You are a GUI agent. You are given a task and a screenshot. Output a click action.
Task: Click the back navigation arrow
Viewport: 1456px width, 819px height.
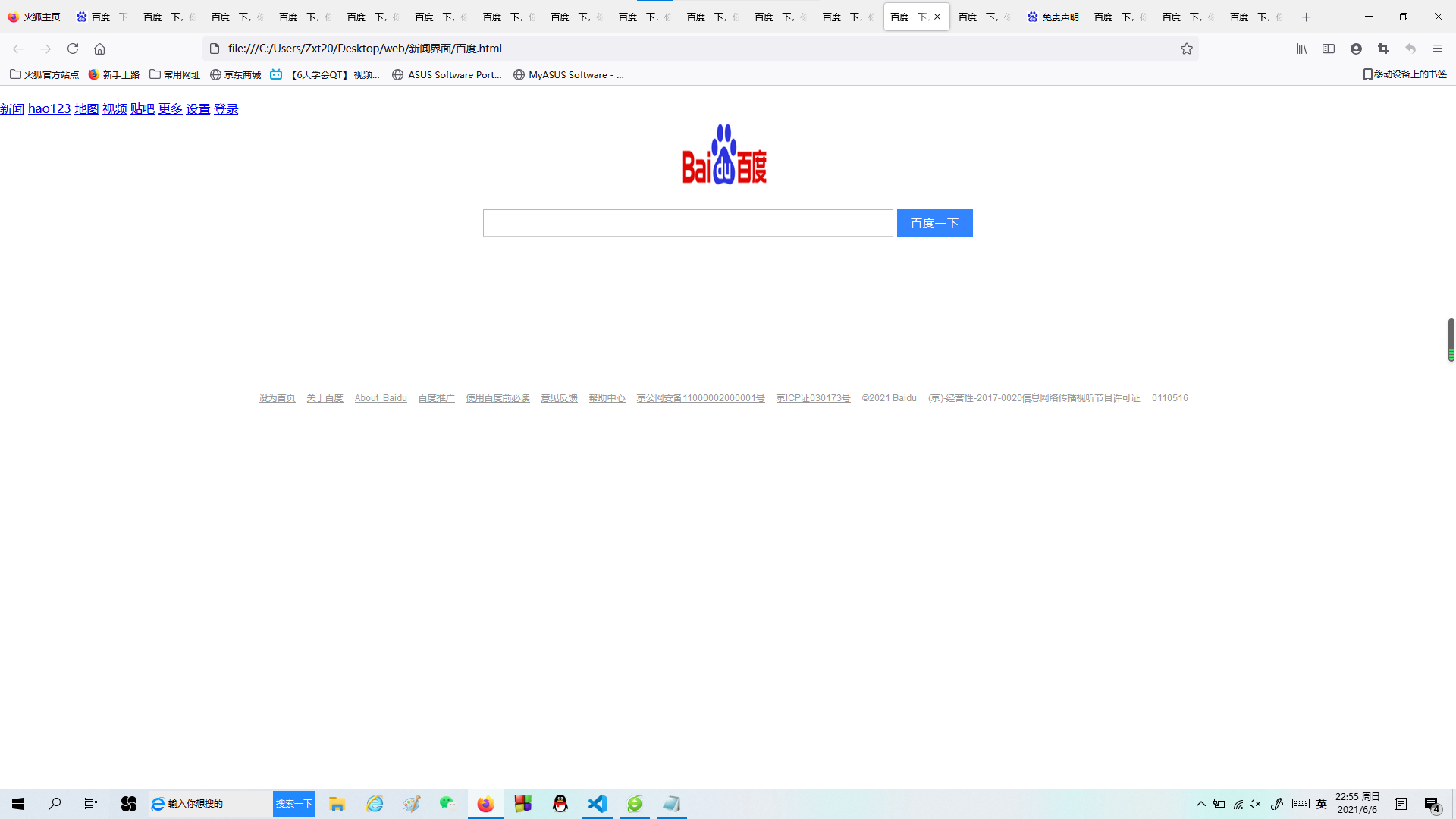point(18,49)
